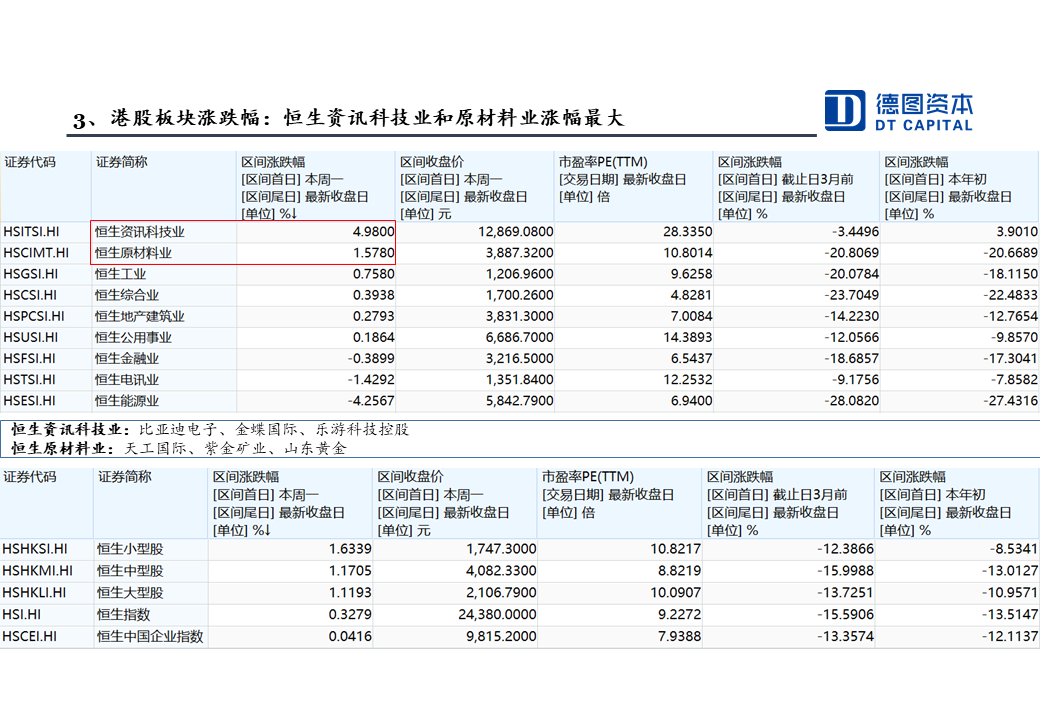Click top table 市盈率PE(TTM) column header
This screenshot has height=720, width=1040.
634,188
